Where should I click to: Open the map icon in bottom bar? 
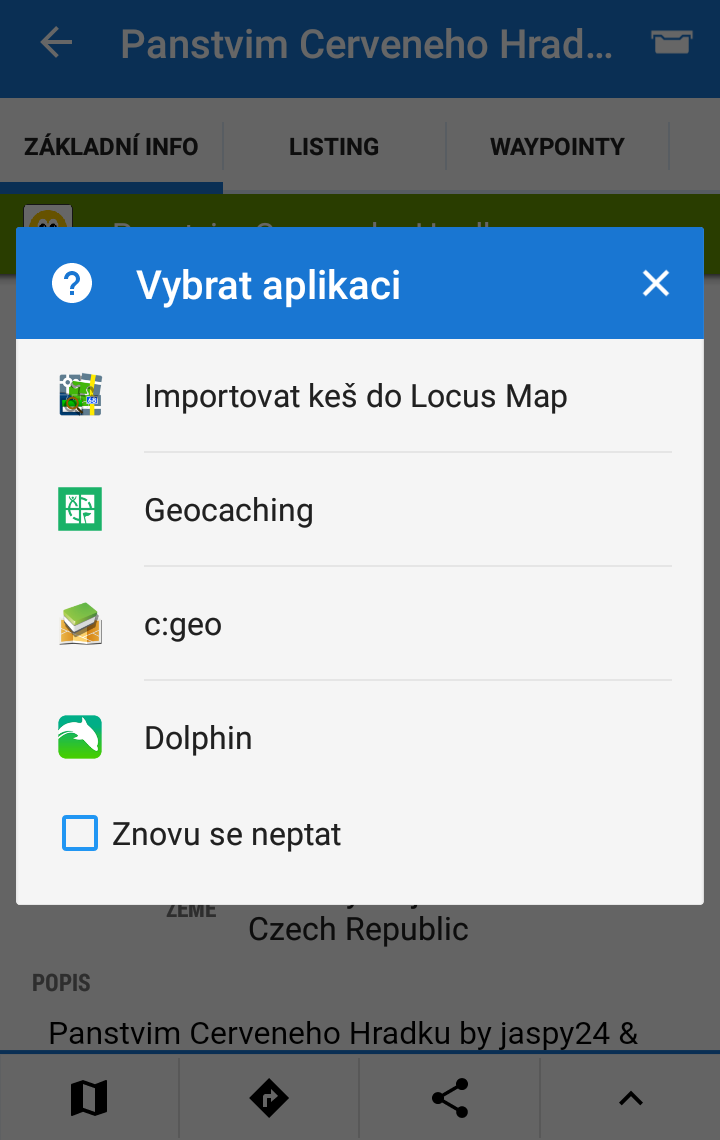tap(89, 1098)
